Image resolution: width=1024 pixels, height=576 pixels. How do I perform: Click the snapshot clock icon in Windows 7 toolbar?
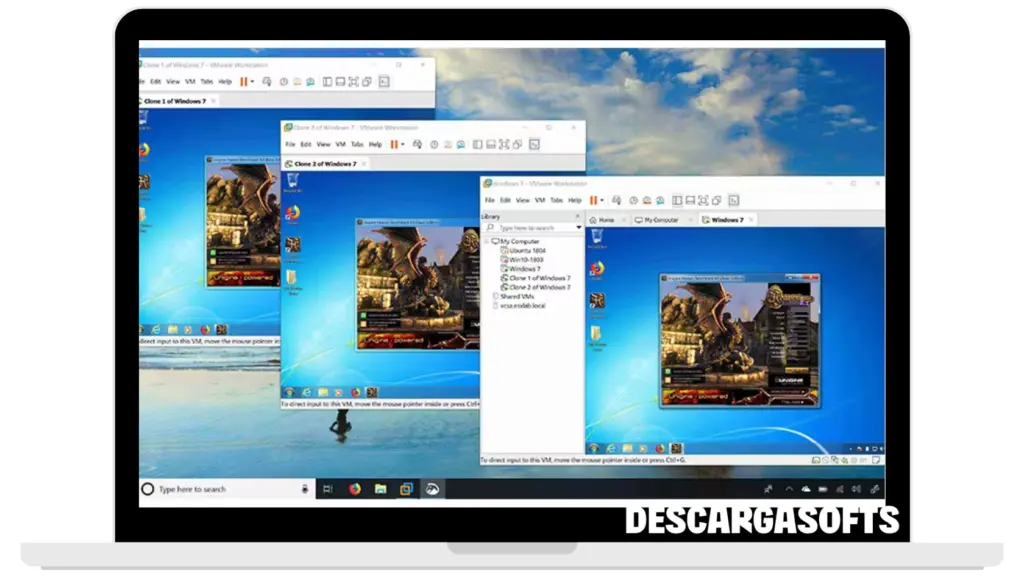coord(635,200)
